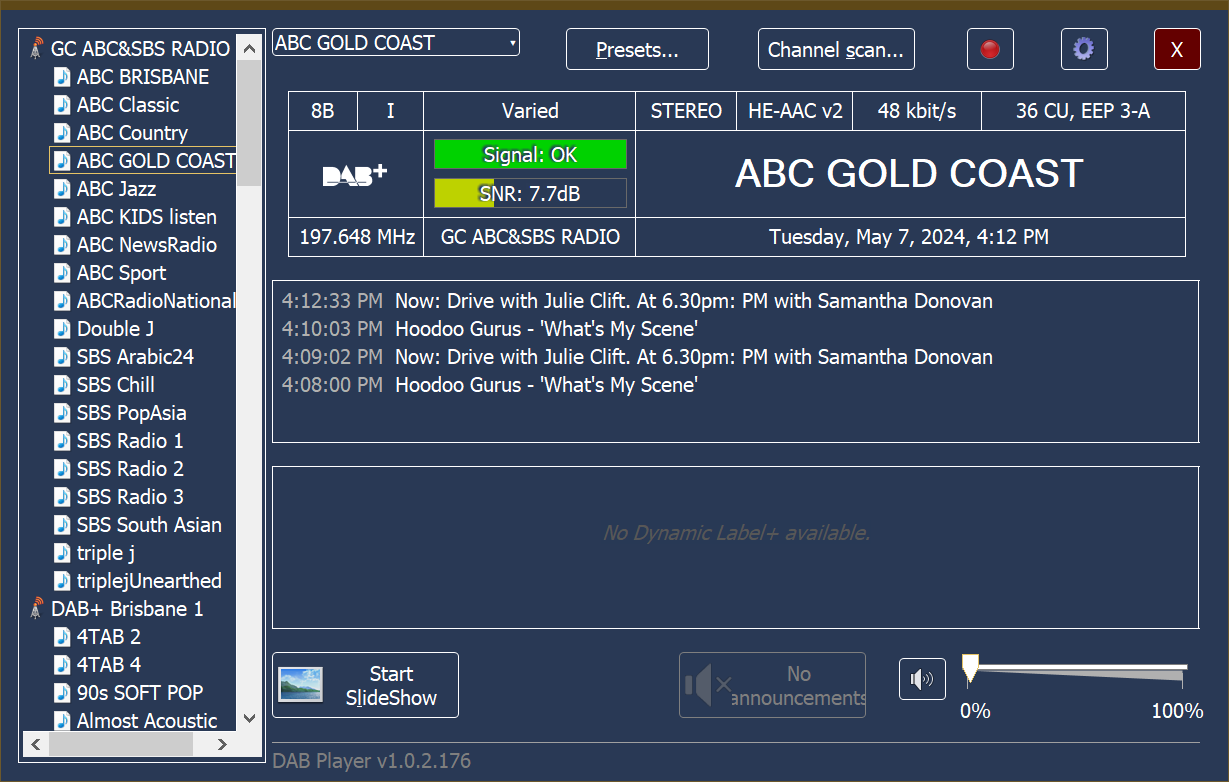This screenshot has height=782, width=1229.
Task: Click the music note icon beside Double J
Action: point(62,328)
